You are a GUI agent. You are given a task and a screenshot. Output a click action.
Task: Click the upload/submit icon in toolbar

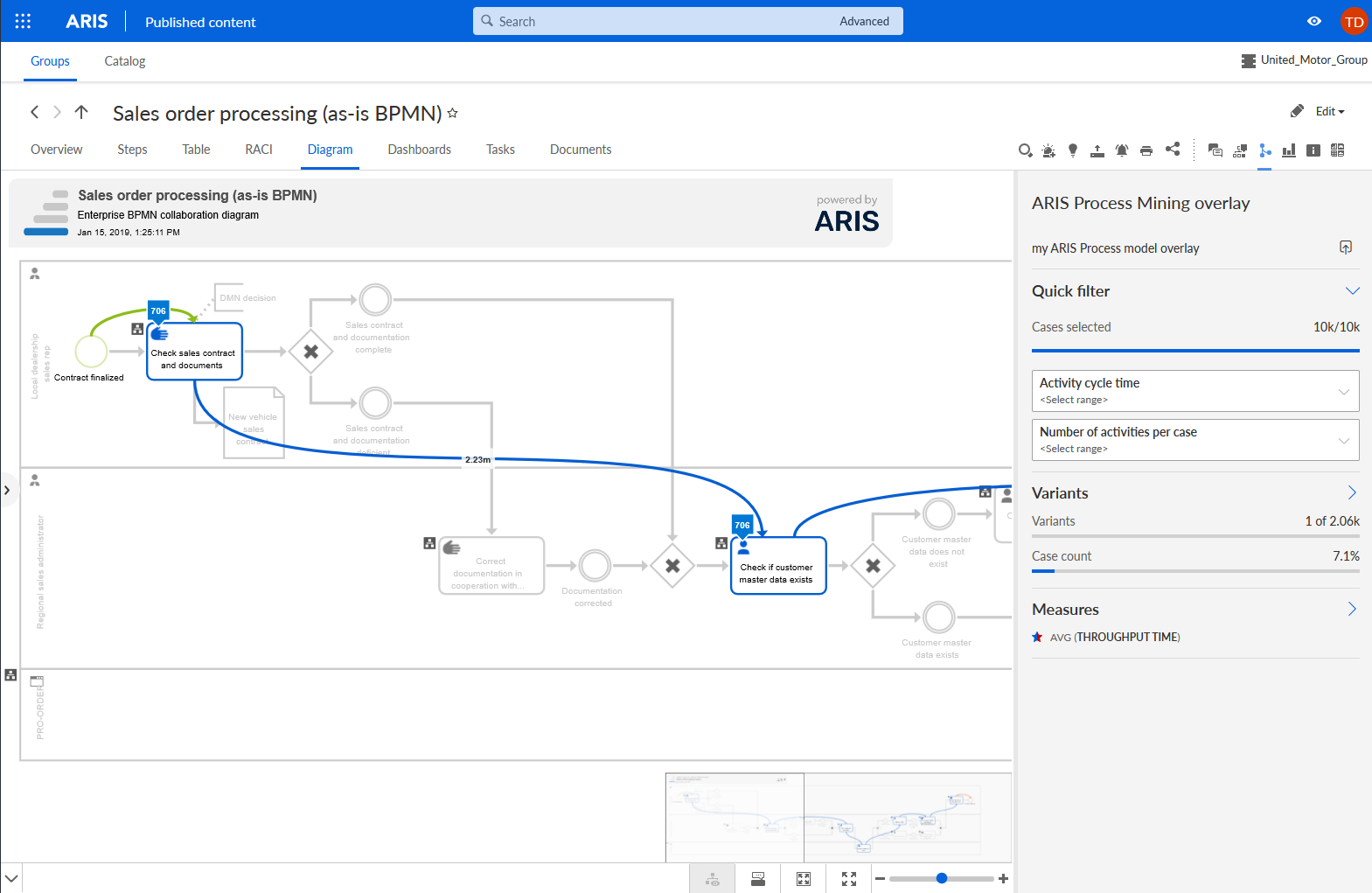coord(1097,150)
